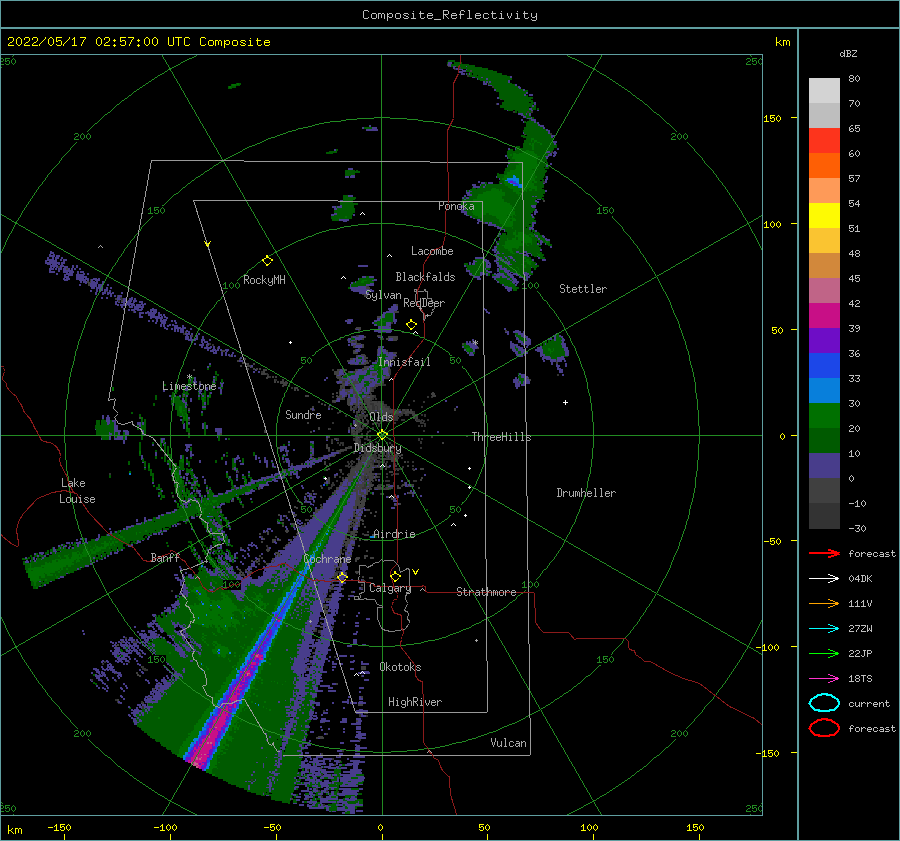Click the HighRiver label

point(415,702)
